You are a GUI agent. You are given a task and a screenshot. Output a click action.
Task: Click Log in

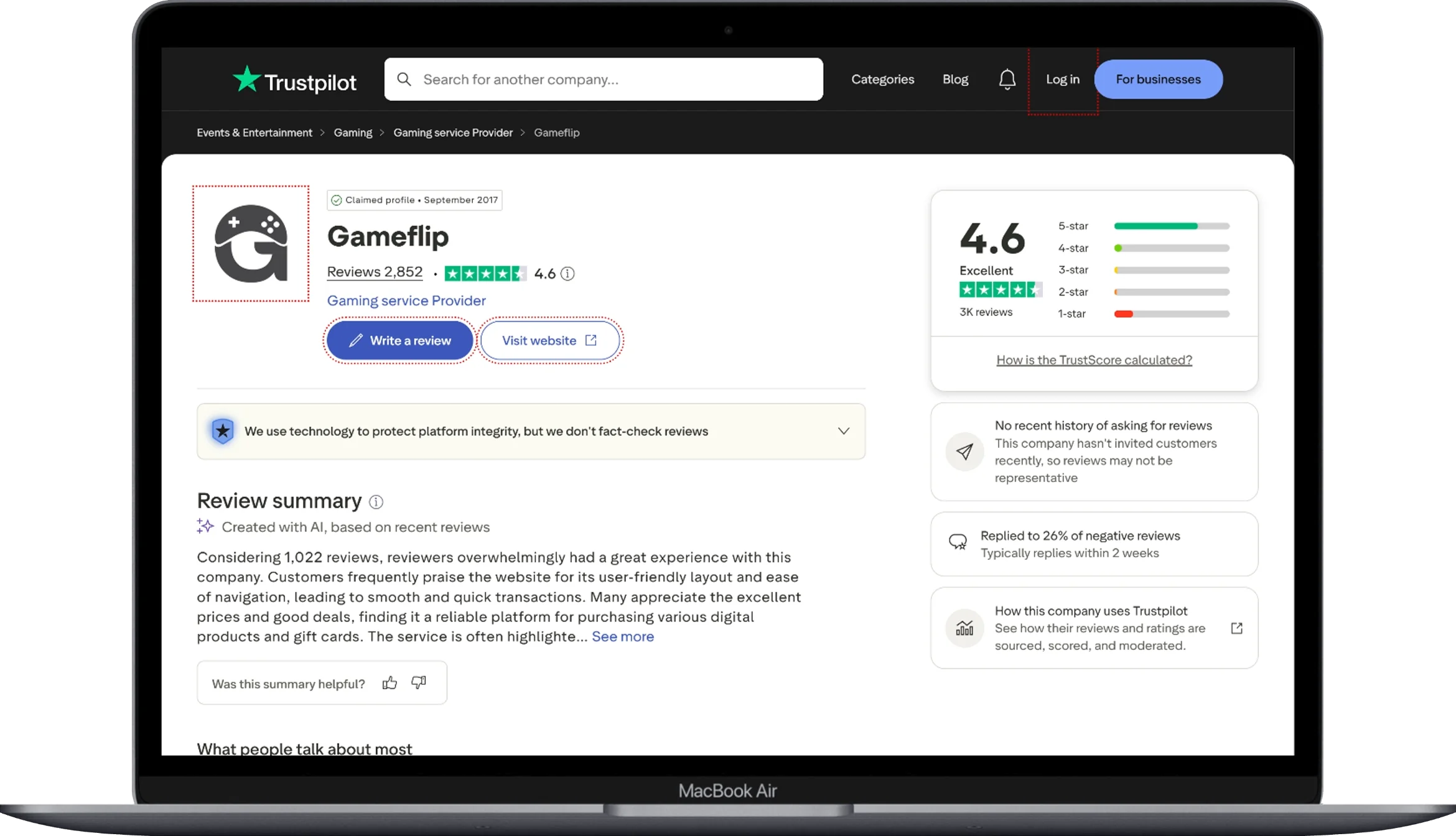(1062, 79)
